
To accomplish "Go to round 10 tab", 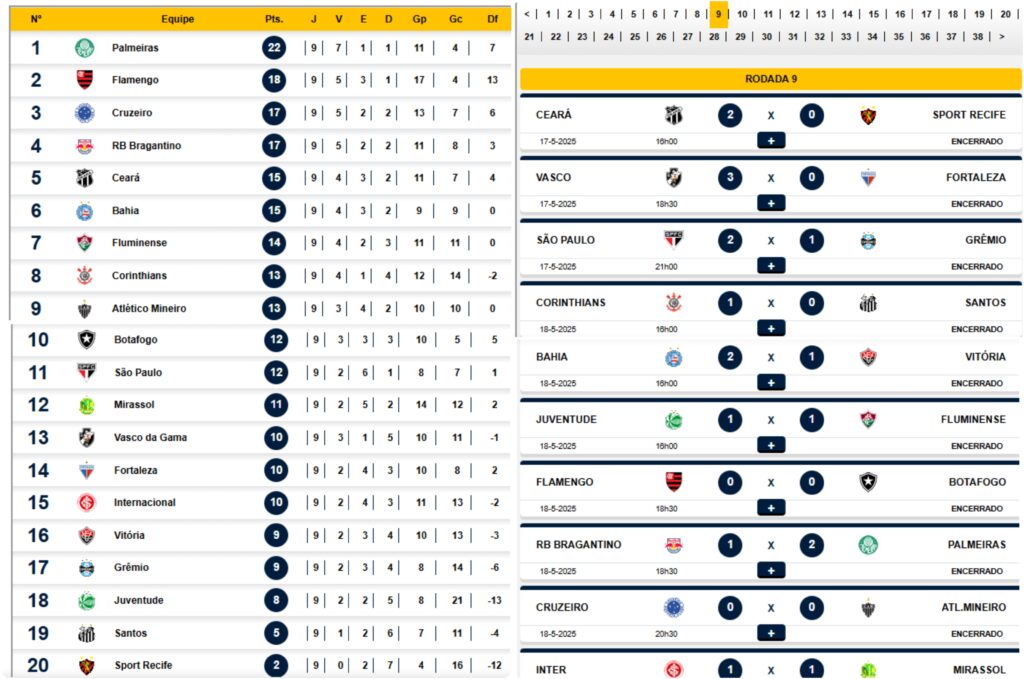I will pyautogui.click(x=743, y=14).
